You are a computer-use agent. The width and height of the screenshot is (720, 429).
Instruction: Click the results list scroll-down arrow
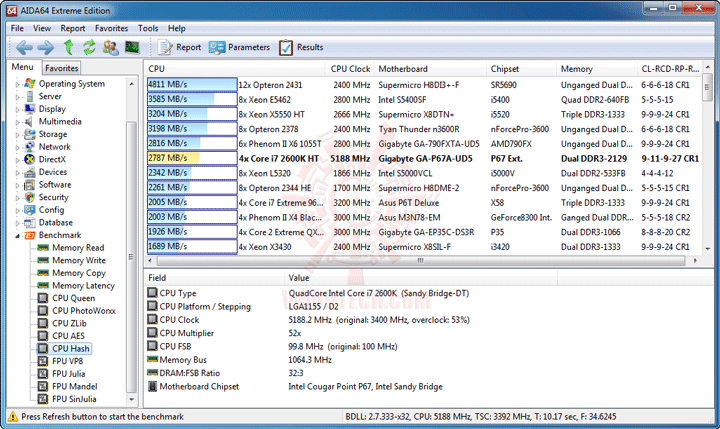pos(708,248)
